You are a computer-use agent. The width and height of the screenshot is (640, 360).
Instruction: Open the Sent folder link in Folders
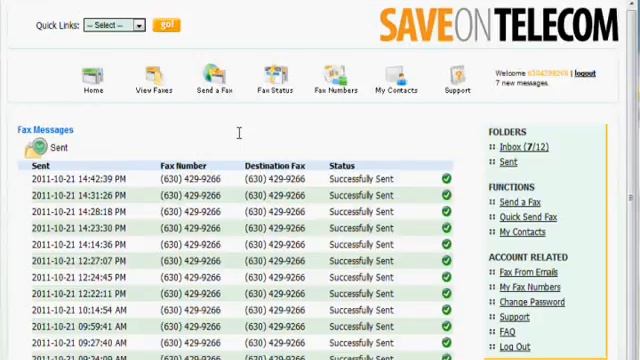508,162
